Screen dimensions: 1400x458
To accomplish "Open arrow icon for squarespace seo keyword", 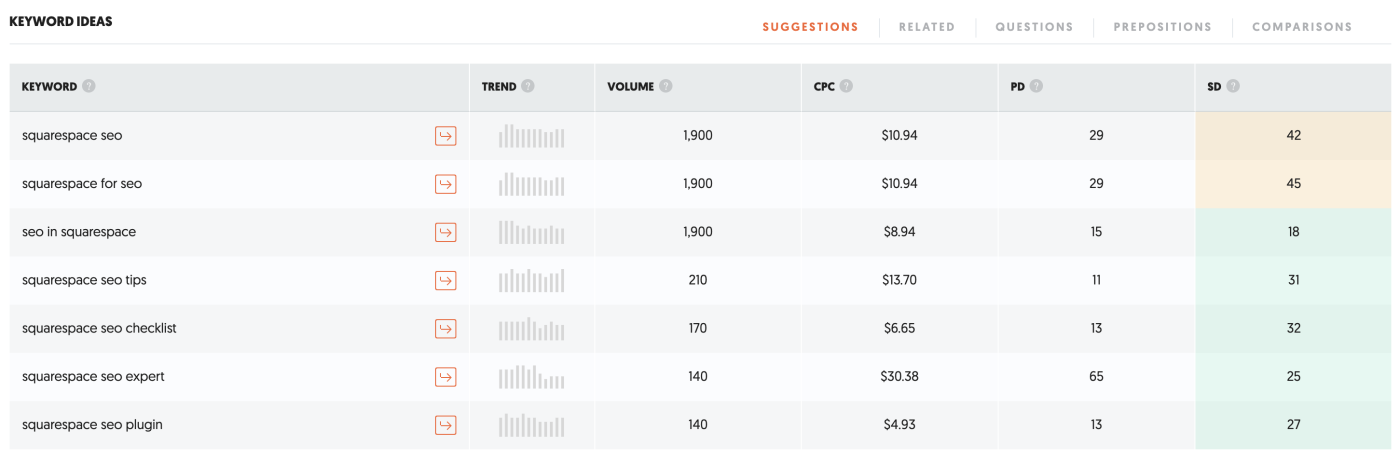I will [445, 136].
